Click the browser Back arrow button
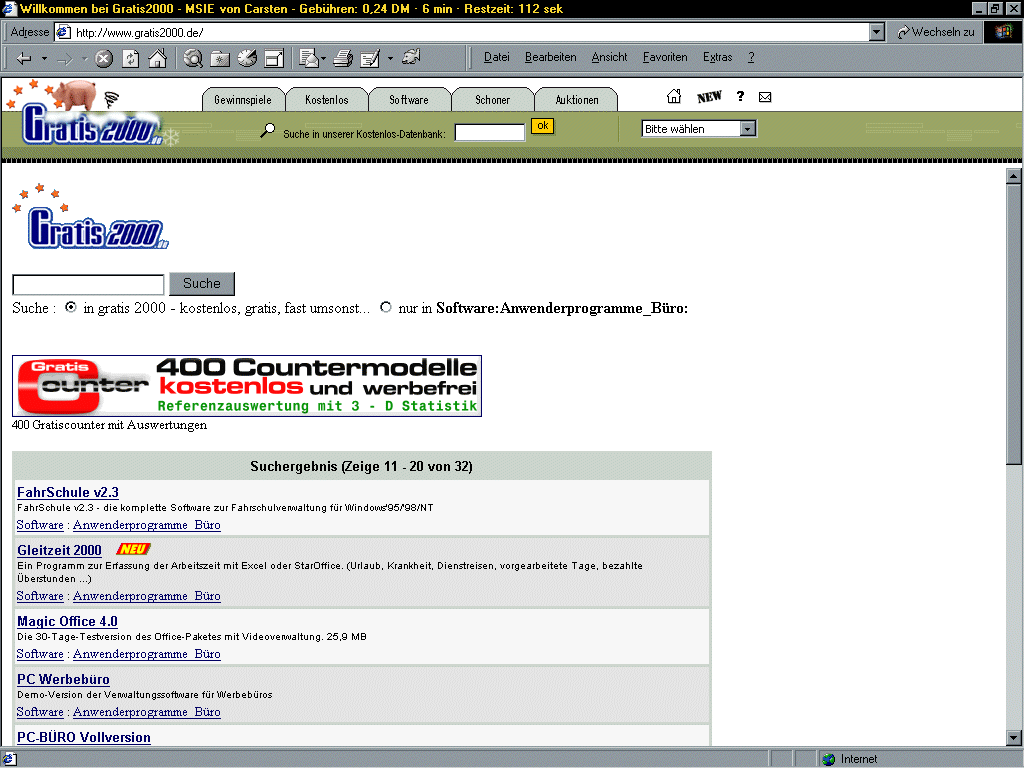Screen dimensions: 1024x768 click(24, 59)
